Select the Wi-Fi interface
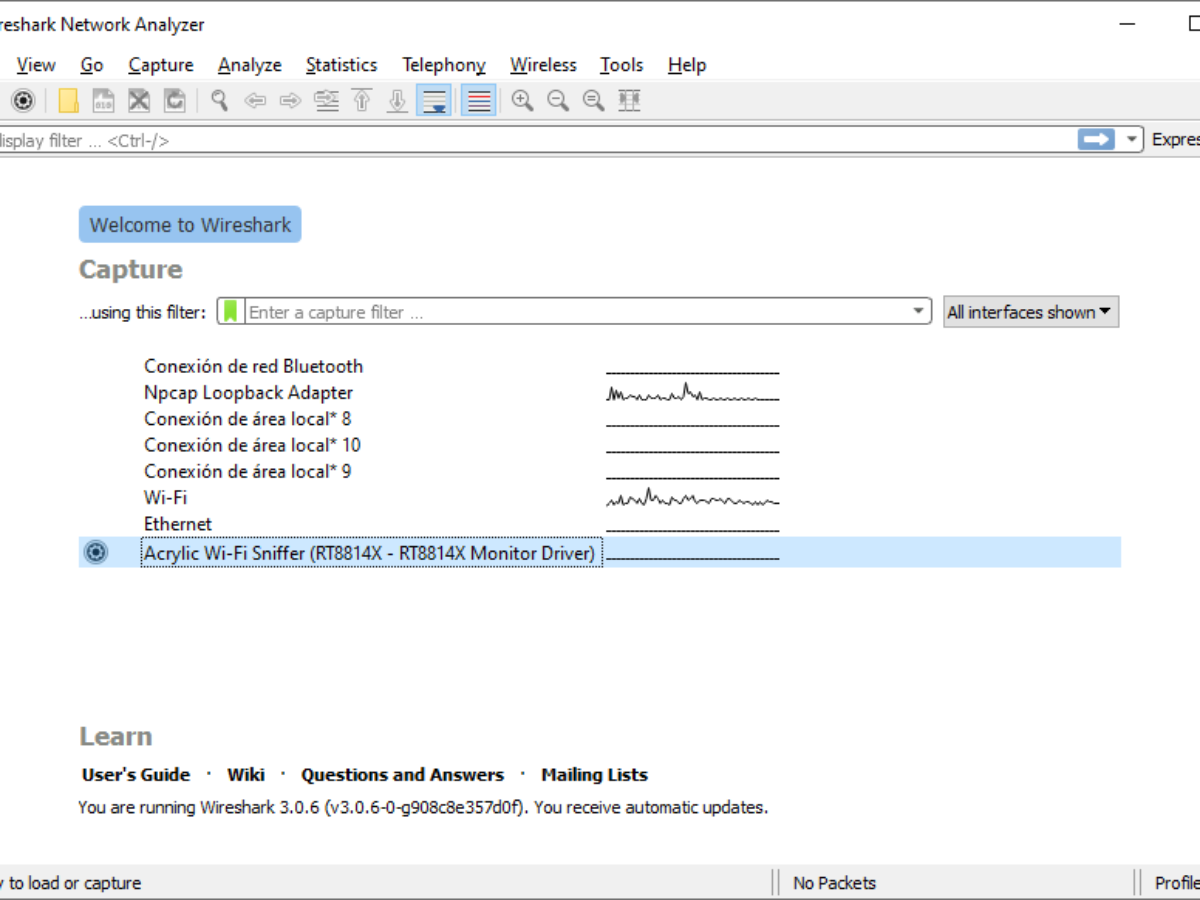 coord(165,497)
